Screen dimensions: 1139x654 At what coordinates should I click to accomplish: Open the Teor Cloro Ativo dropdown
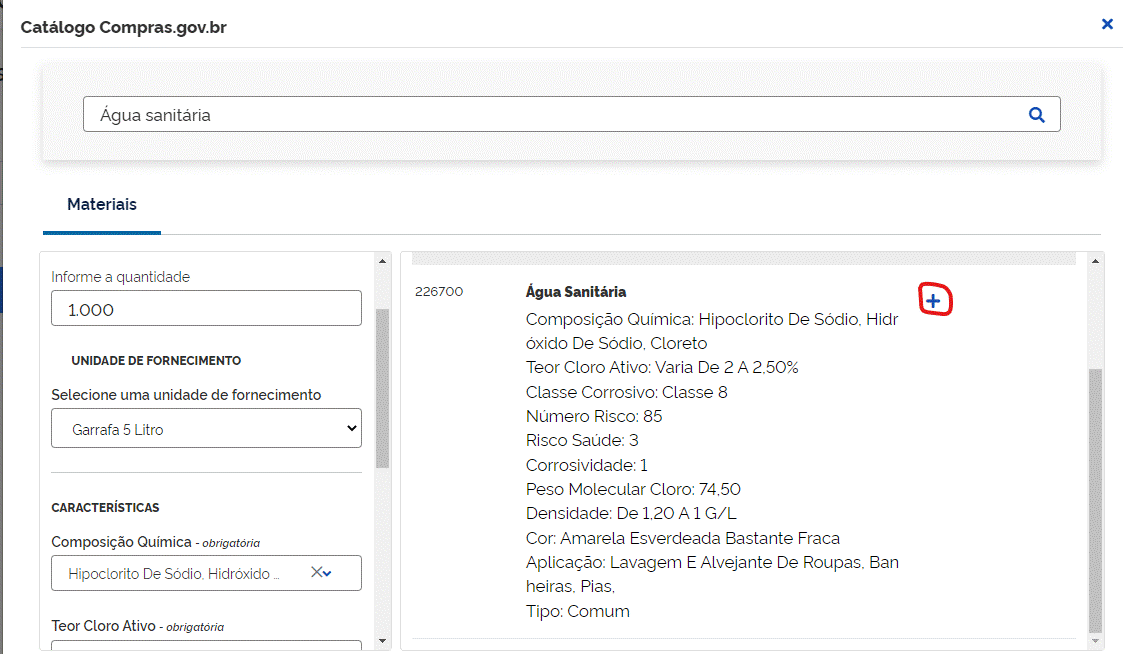click(x=206, y=645)
